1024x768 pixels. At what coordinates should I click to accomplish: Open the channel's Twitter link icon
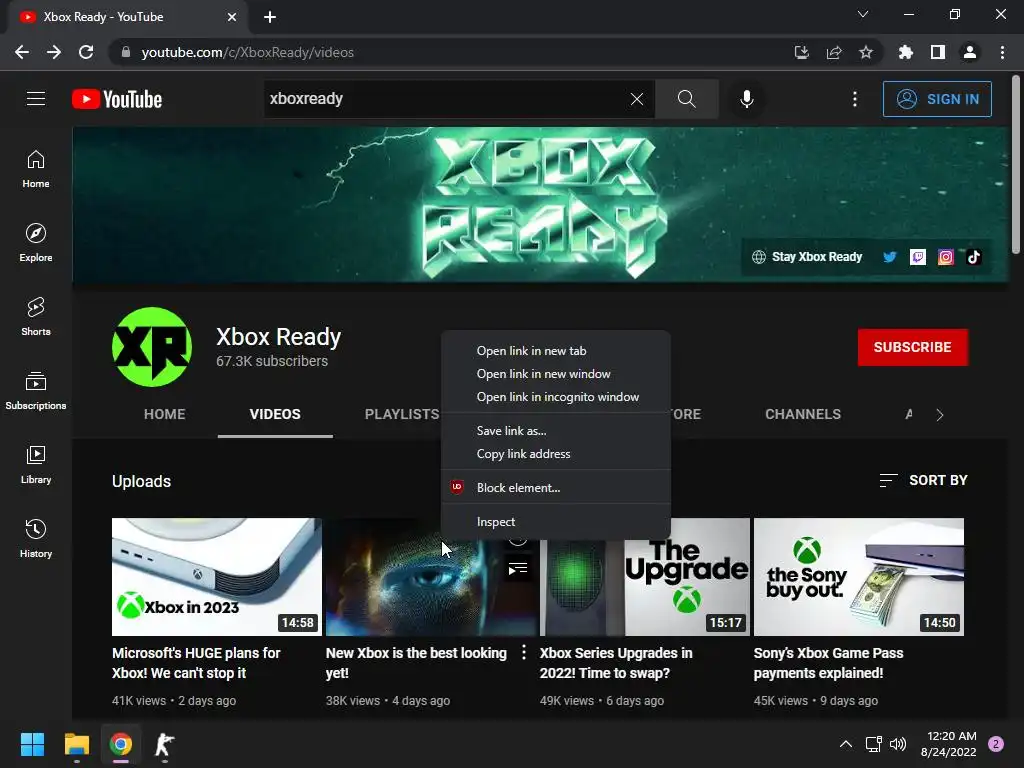tap(889, 257)
